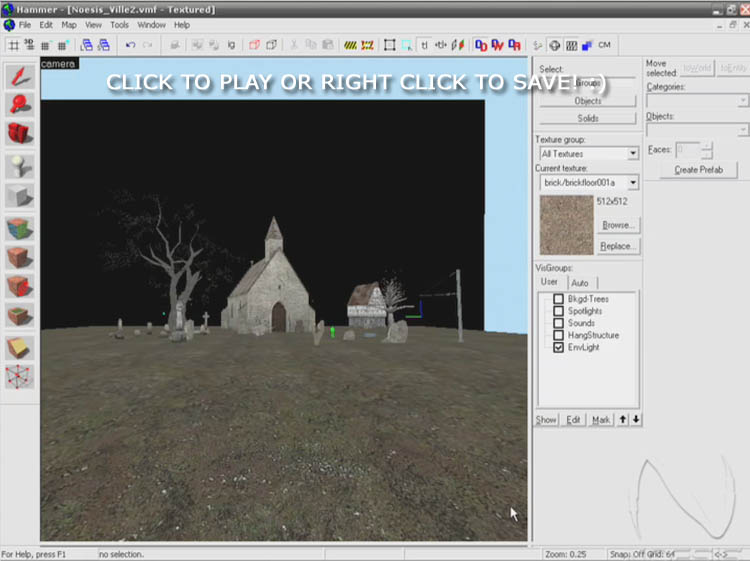Toggle the 2D grid toolbar icon

(14, 45)
